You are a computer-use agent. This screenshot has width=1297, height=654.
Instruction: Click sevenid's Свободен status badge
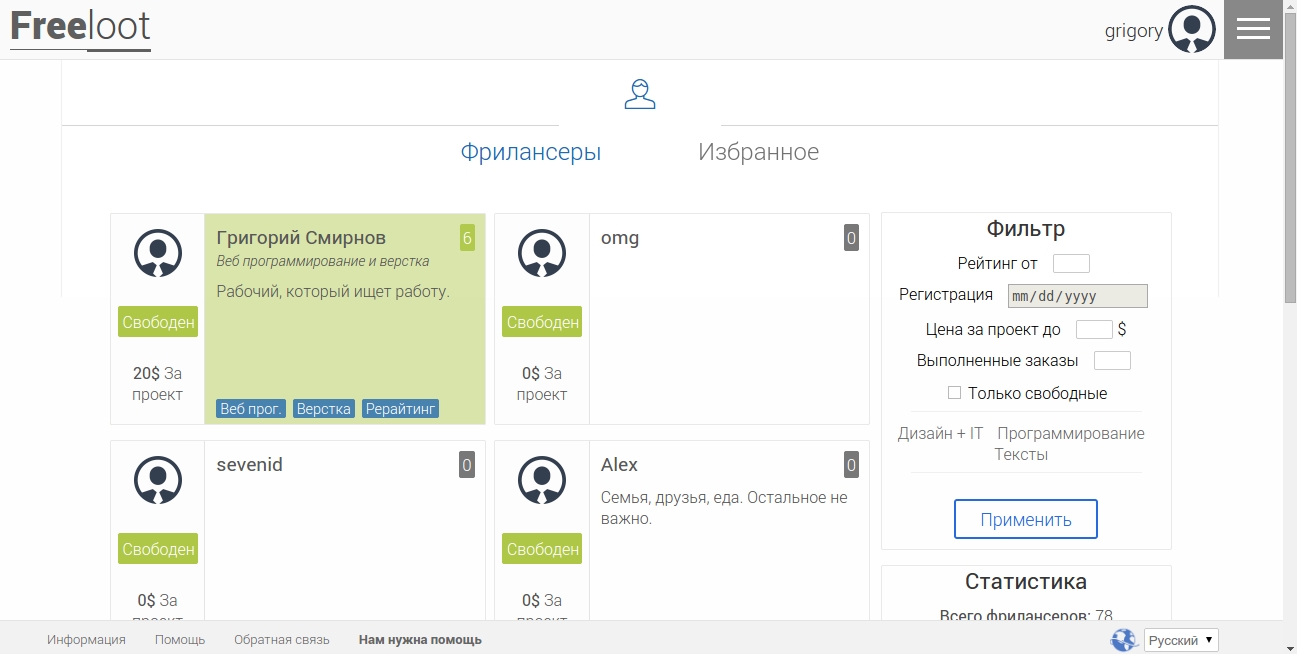[158, 549]
